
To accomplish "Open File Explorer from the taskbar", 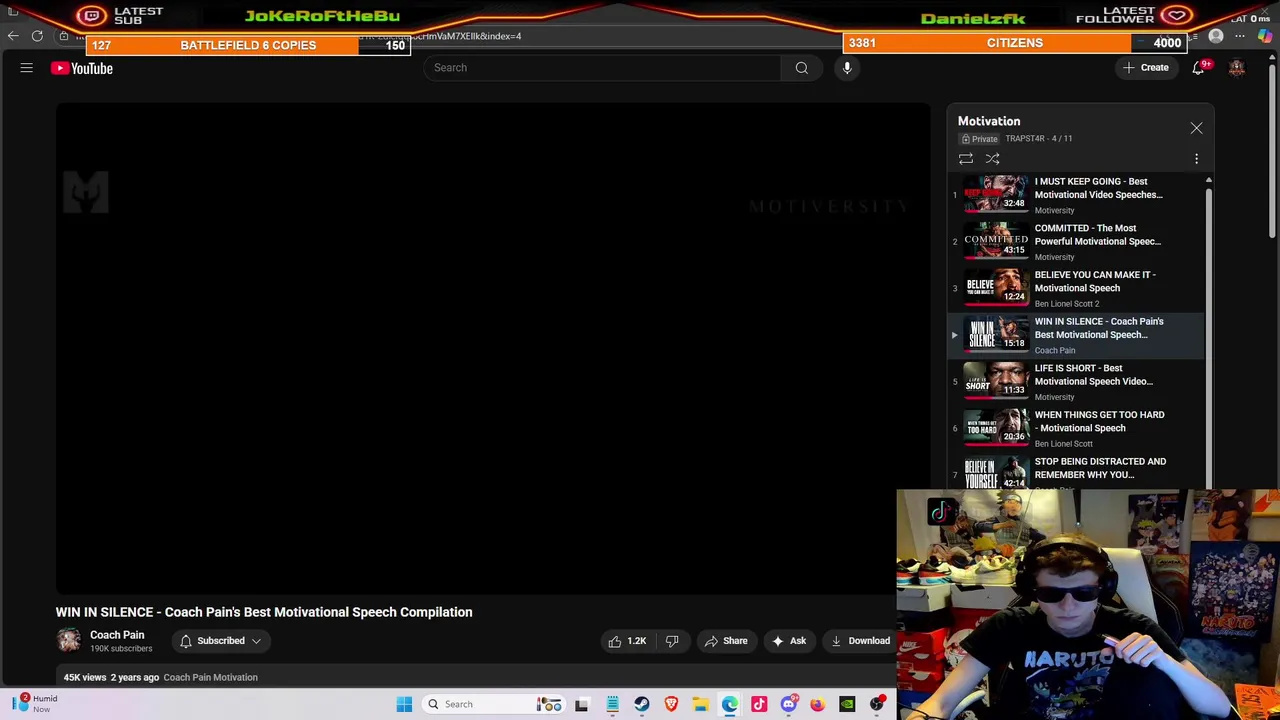I will point(700,704).
